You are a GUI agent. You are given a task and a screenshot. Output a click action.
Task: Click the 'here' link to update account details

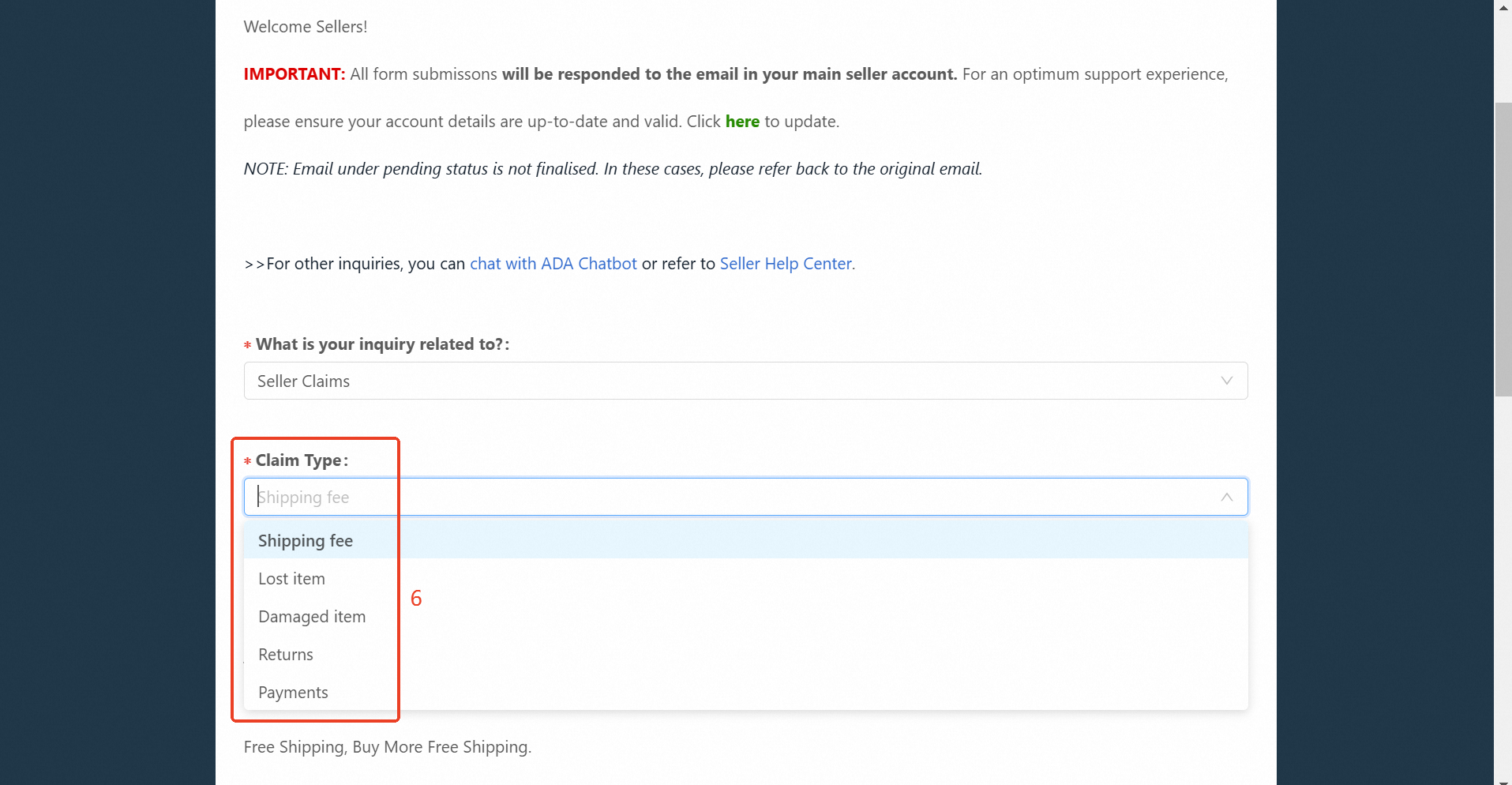[741, 121]
